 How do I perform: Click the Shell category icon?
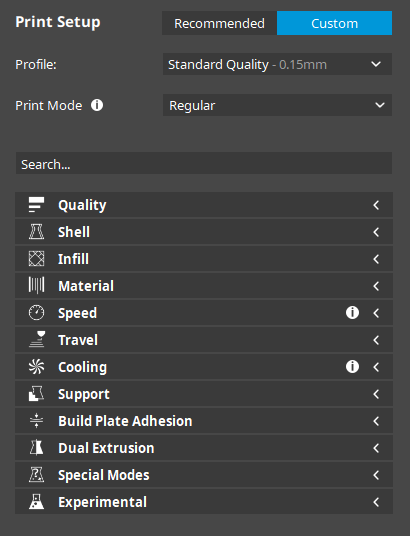36,232
